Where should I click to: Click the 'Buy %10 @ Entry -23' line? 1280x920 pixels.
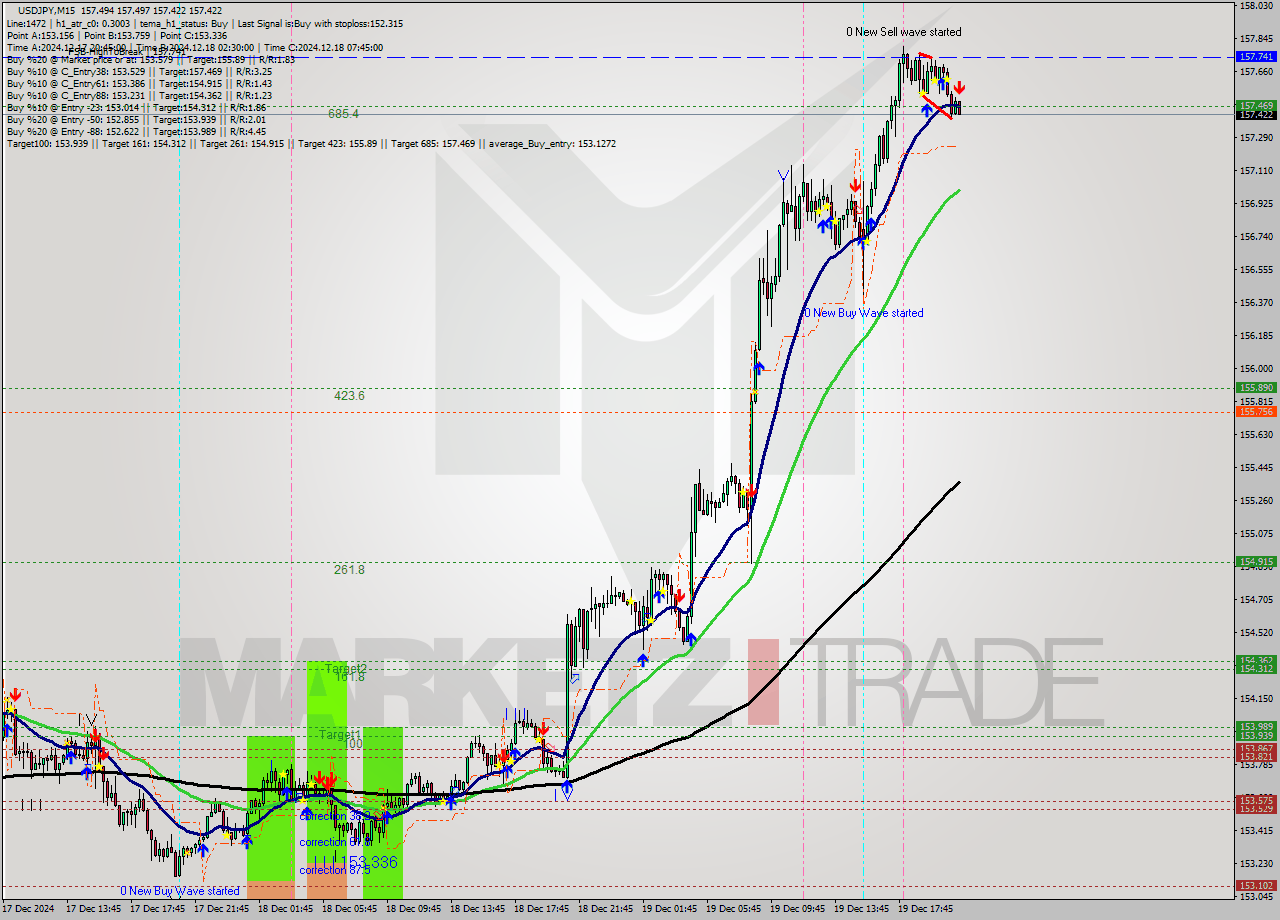pyautogui.click(x=136, y=107)
